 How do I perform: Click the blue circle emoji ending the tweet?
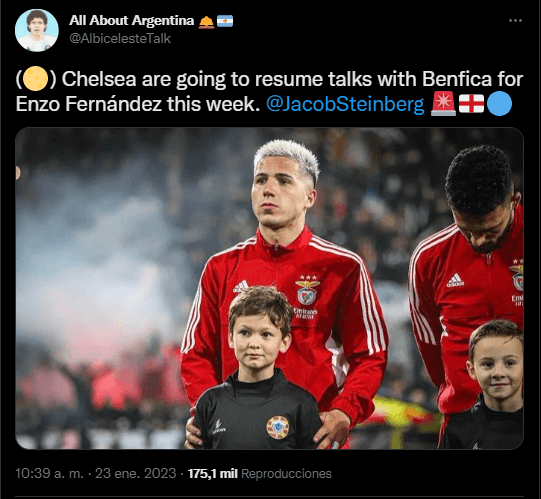pyautogui.click(x=499, y=104)
